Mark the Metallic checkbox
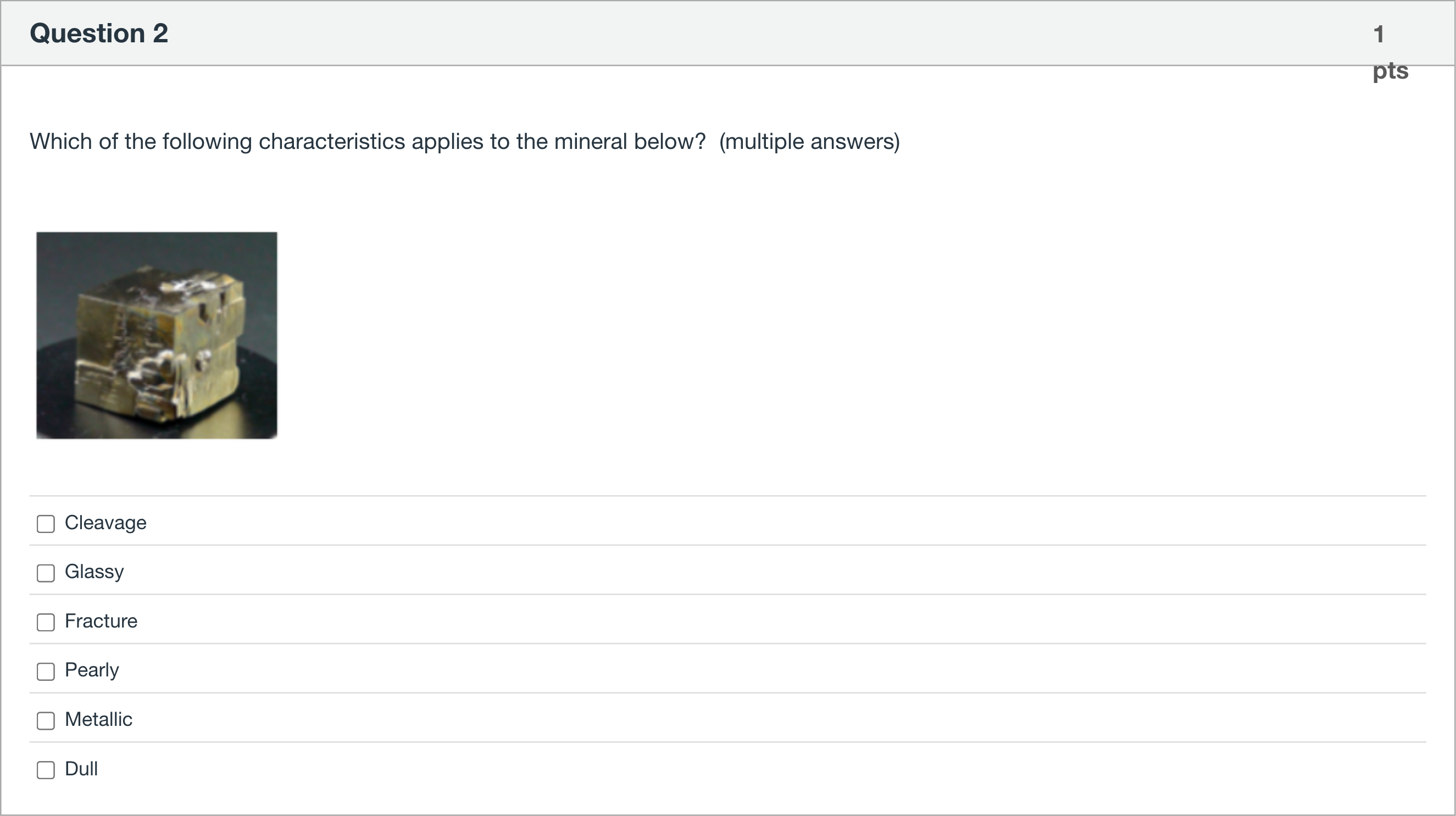1456x816 pixels. [x=46, y=720]
